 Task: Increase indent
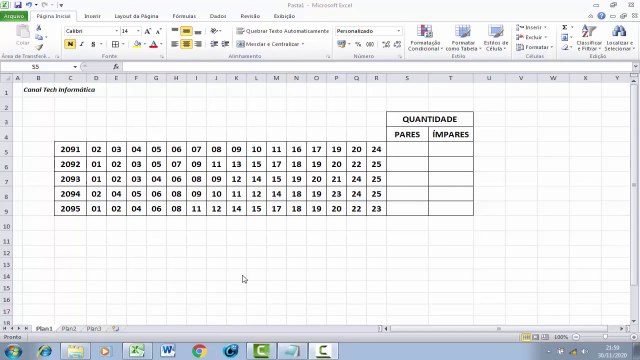click(x=225, y=44)
